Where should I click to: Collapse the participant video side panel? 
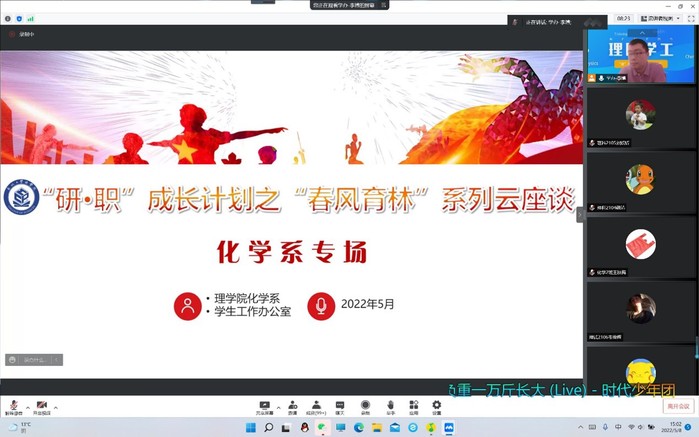(x=579, y=214)
